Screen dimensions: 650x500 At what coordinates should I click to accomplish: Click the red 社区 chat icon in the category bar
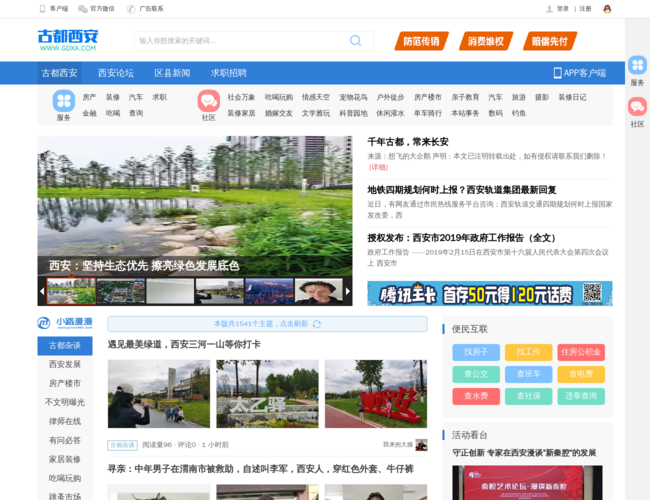pyautogui.click(x=209, y=101)
